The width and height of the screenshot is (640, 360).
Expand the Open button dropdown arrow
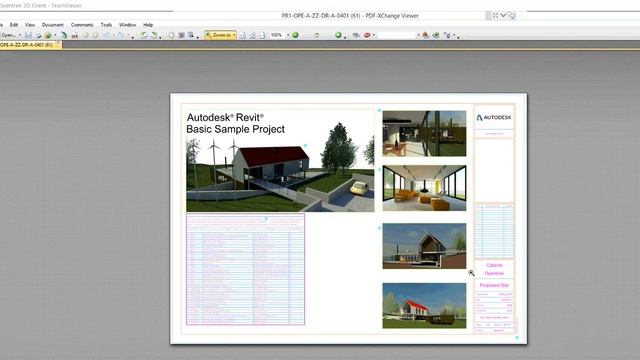(x=20, y=35)
